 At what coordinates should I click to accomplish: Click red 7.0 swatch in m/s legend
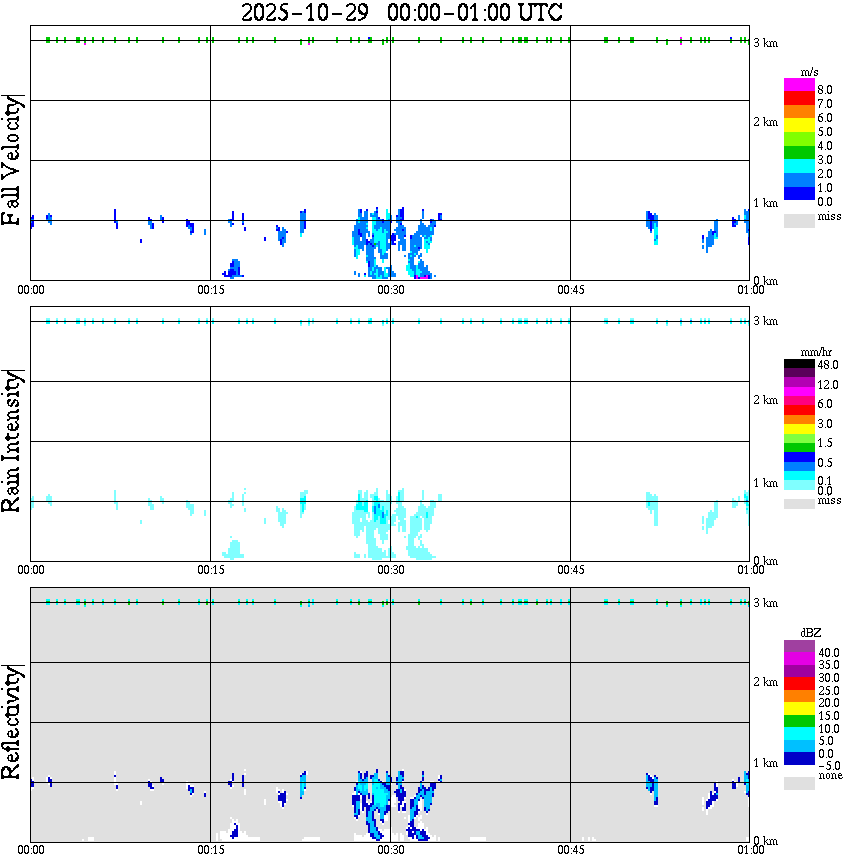[x=799, y=99]
